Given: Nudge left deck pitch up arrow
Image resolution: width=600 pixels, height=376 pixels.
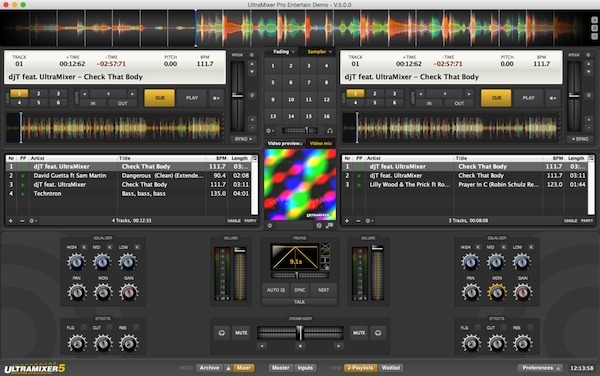Looking at the screenshot, I should [x=252, y=64].
